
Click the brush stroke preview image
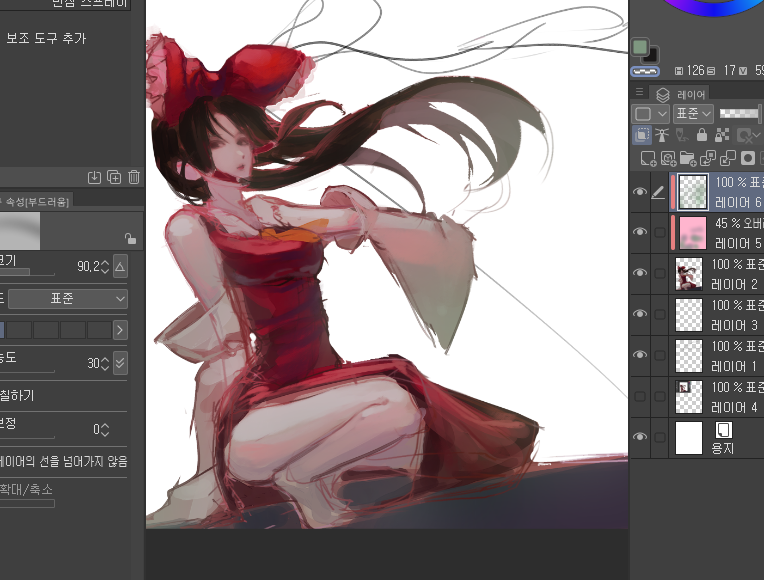click(20, 231)
